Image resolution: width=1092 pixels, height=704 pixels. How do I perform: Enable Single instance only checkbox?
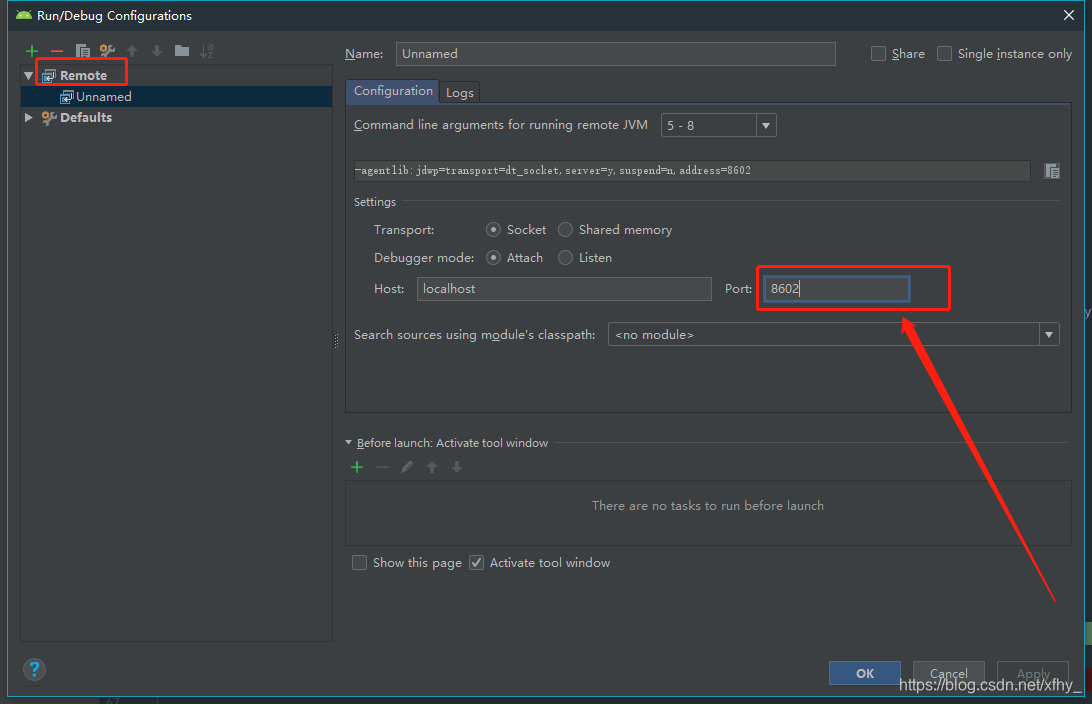944,54
